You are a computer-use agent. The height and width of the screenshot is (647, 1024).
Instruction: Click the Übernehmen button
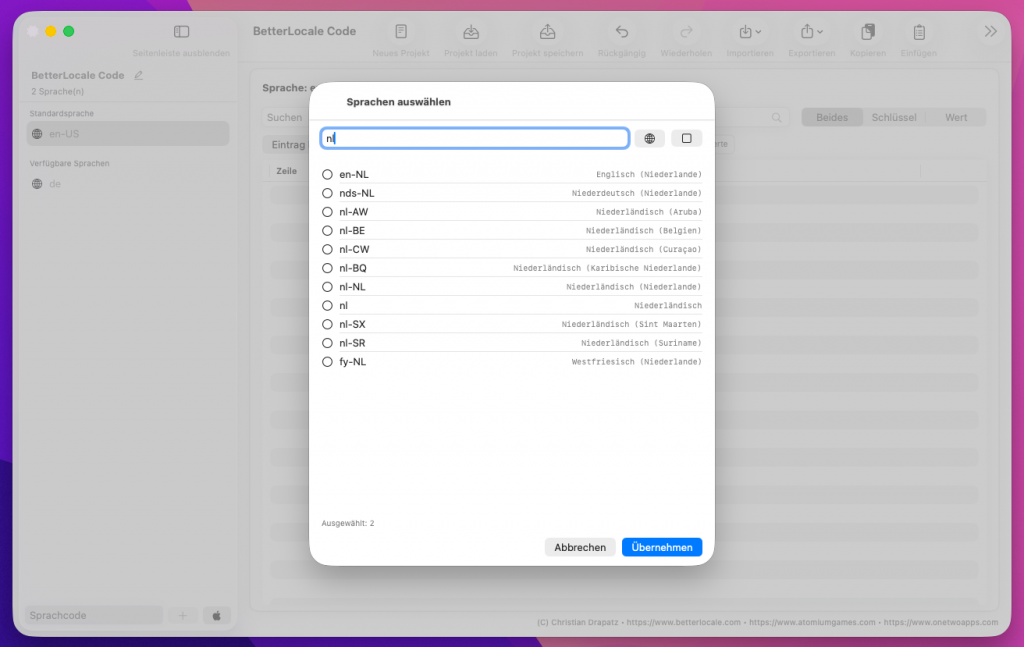pos(661,547)
